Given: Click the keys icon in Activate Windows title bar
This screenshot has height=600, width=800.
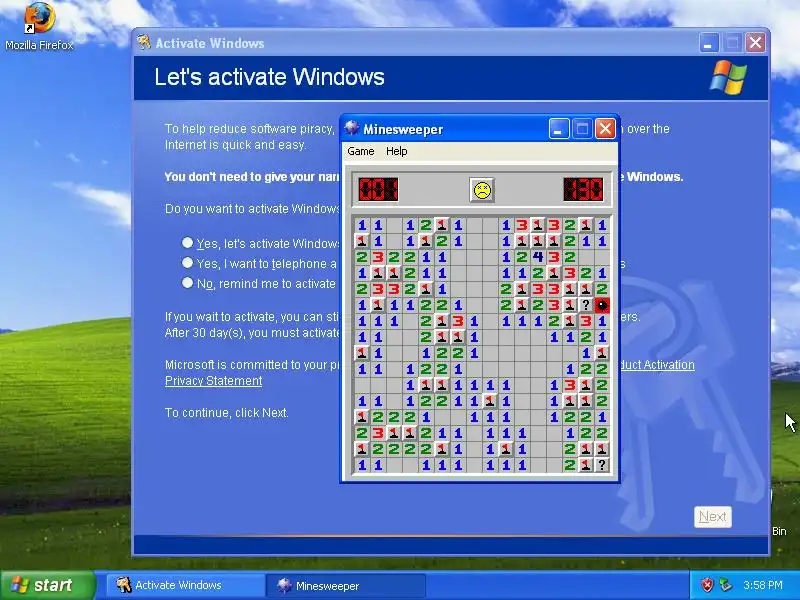Looking at the screenshot, I should 144,42.
